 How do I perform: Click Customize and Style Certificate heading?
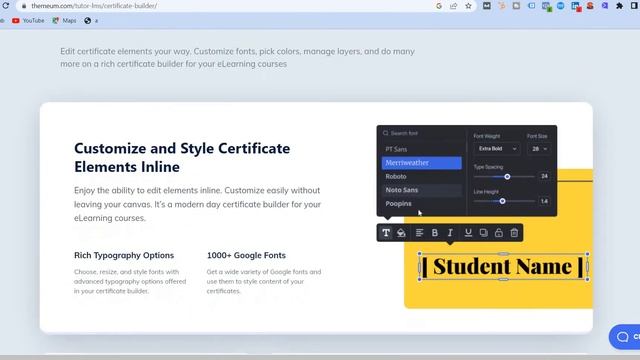point(182,158)
